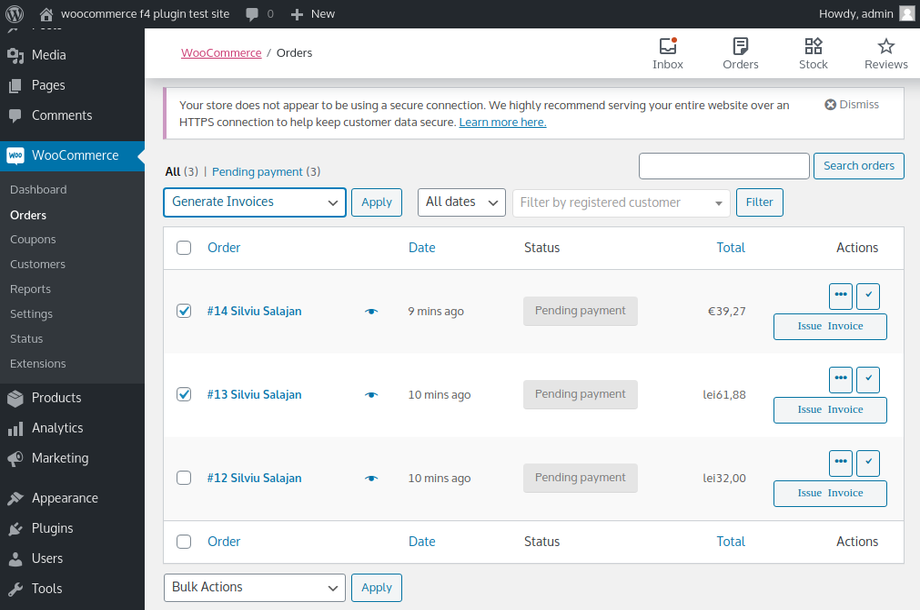The image size is (920, 610).
Task: Open the WooCommerce Inbox panel
Action: 667,53
